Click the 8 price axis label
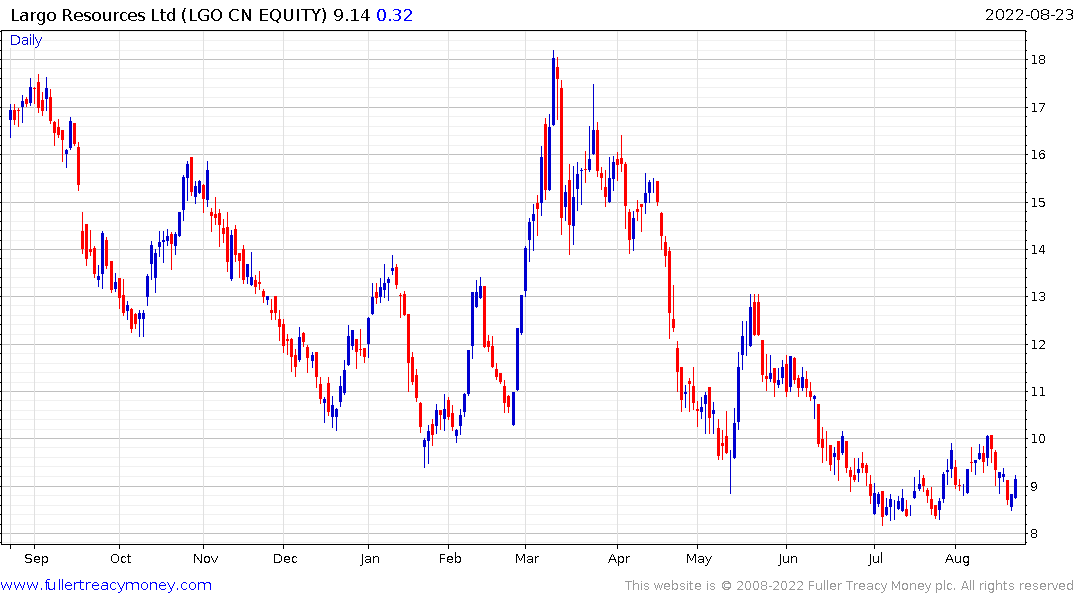The image size is (1075, 600). point(1034,533)
